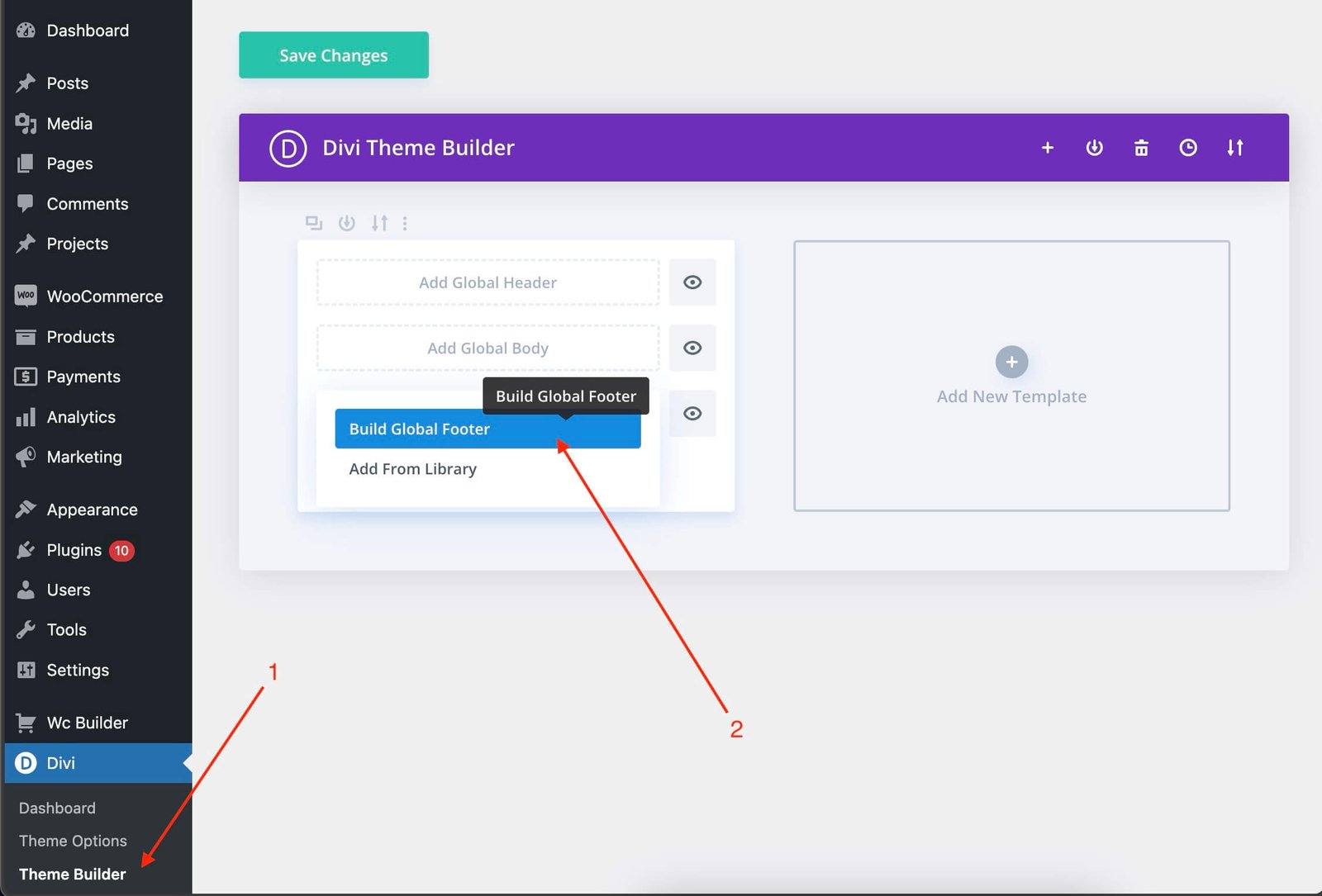
Task: Click the Projects pin icon
Action: tap(26, 244)
